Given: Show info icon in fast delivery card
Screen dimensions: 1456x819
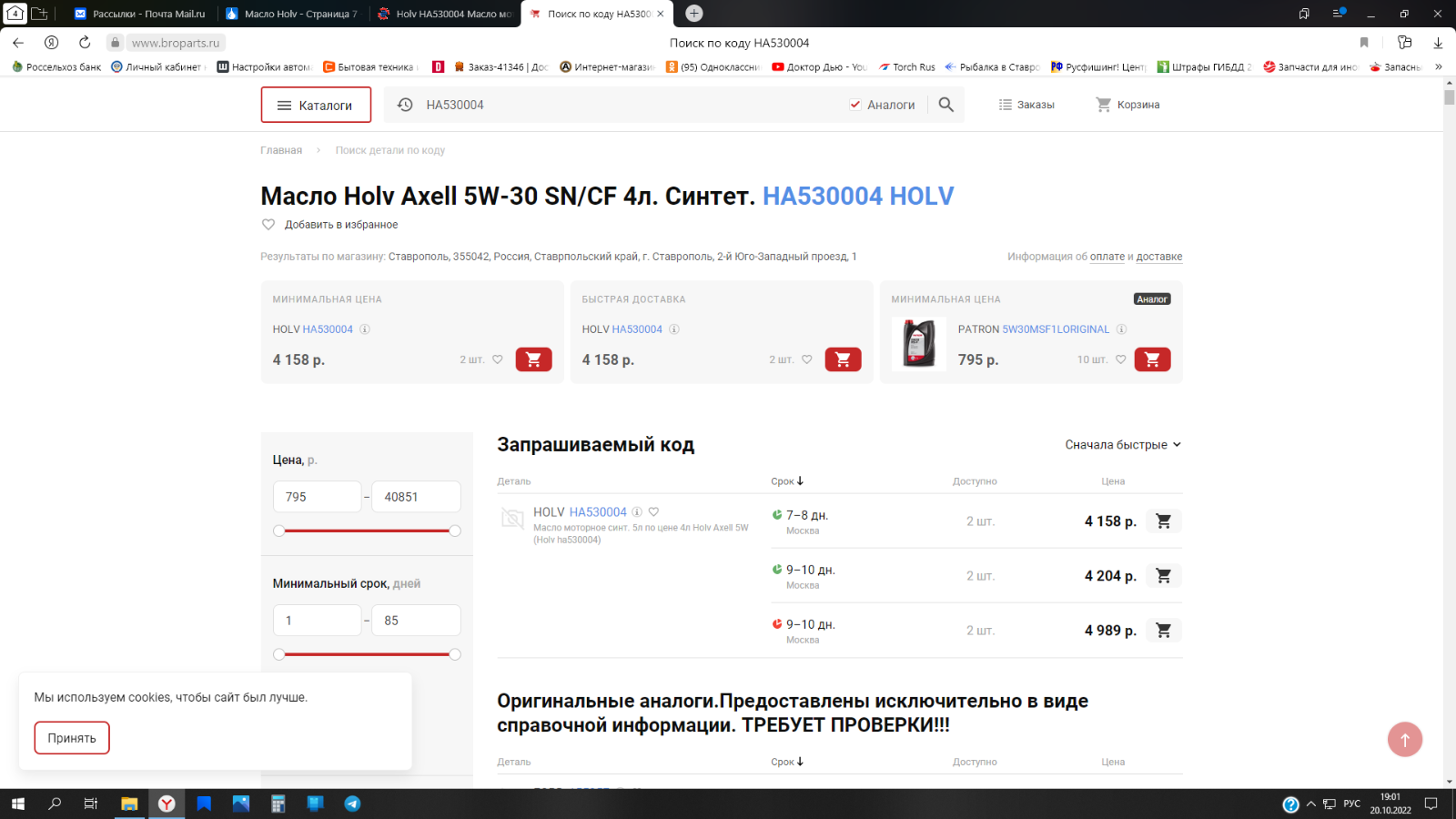Looking at the screenshot, I should pyautogui.click(x=674, y=329).
